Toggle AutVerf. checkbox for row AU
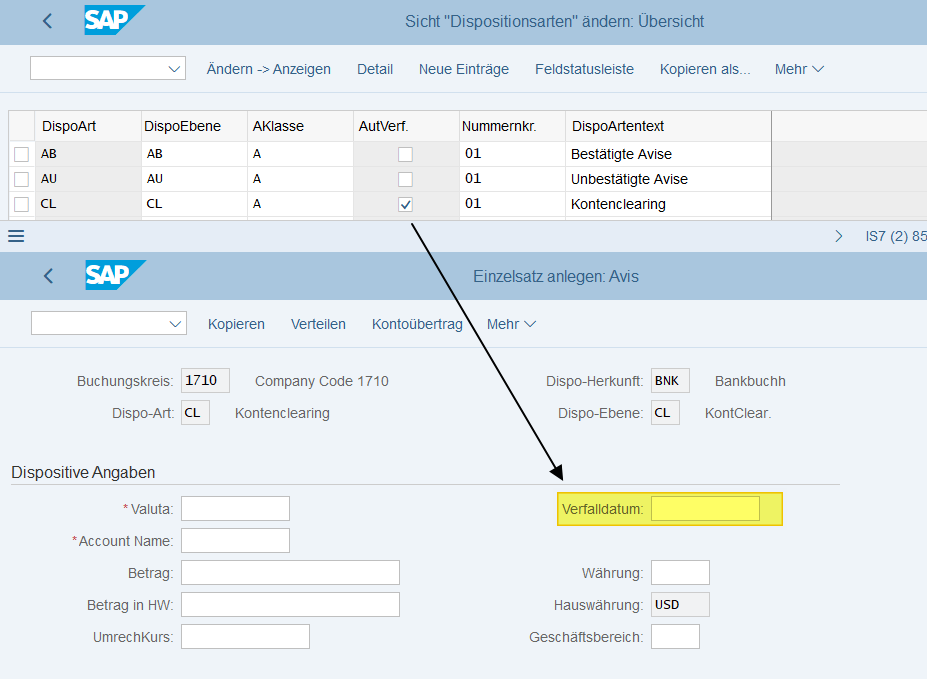The height and width of the screenshot is (679, 927). [405, 179]
